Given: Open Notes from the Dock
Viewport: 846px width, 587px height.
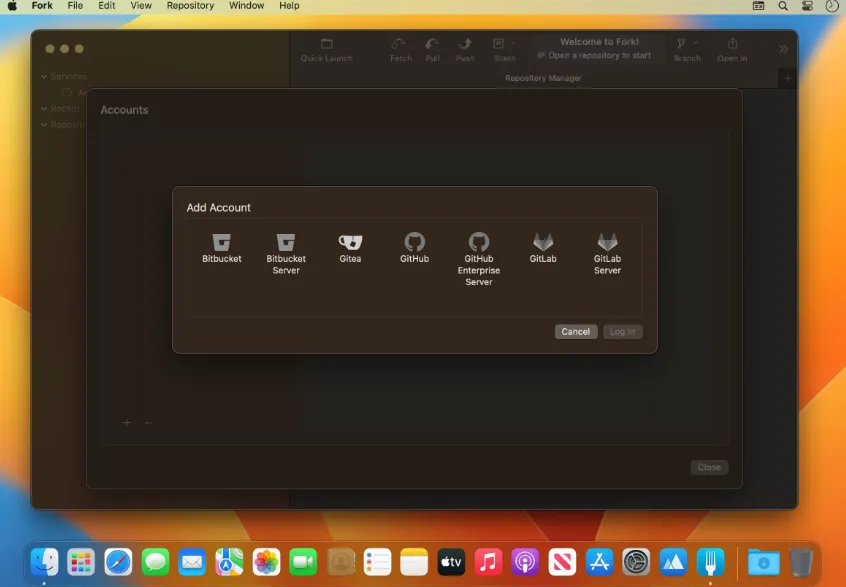Looking at the screenshot, I should (414, 562).
